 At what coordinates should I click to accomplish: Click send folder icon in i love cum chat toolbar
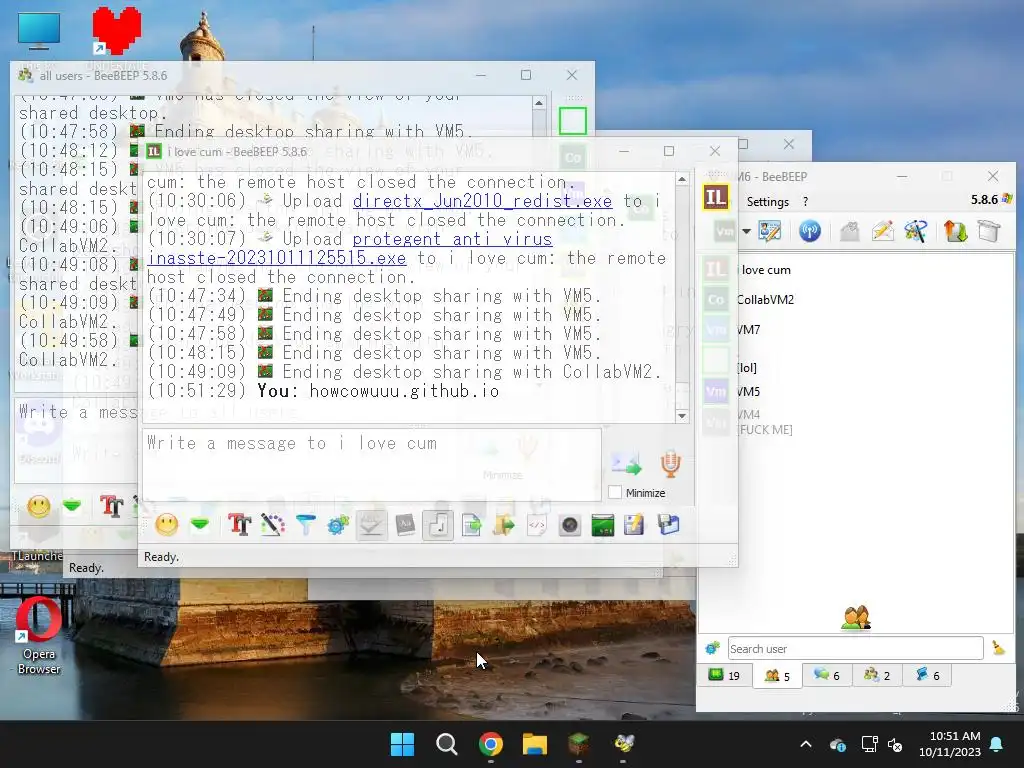pos(504,524)
